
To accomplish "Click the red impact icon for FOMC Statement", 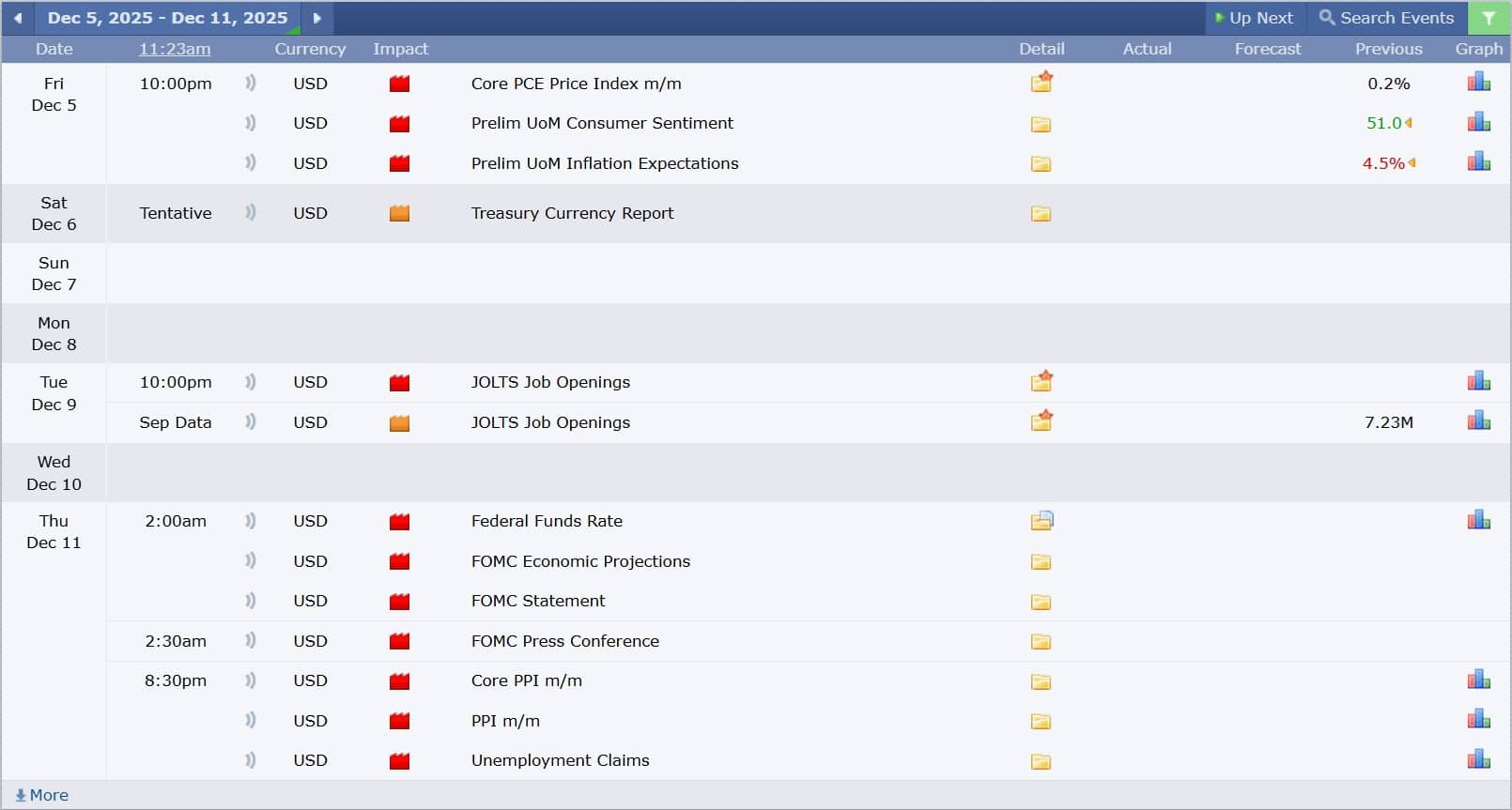I will 400,602.
